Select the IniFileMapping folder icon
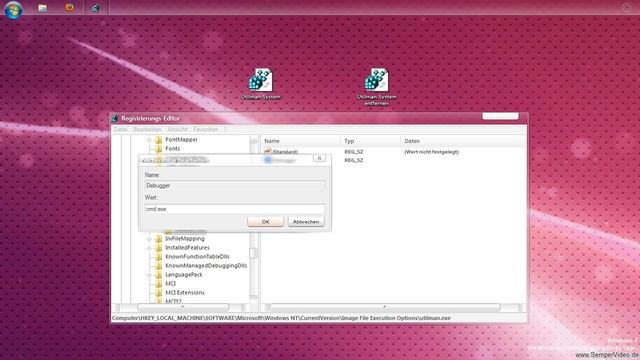Image resolution: width=640 pixels, height=360 pixels. click(159, 238)
